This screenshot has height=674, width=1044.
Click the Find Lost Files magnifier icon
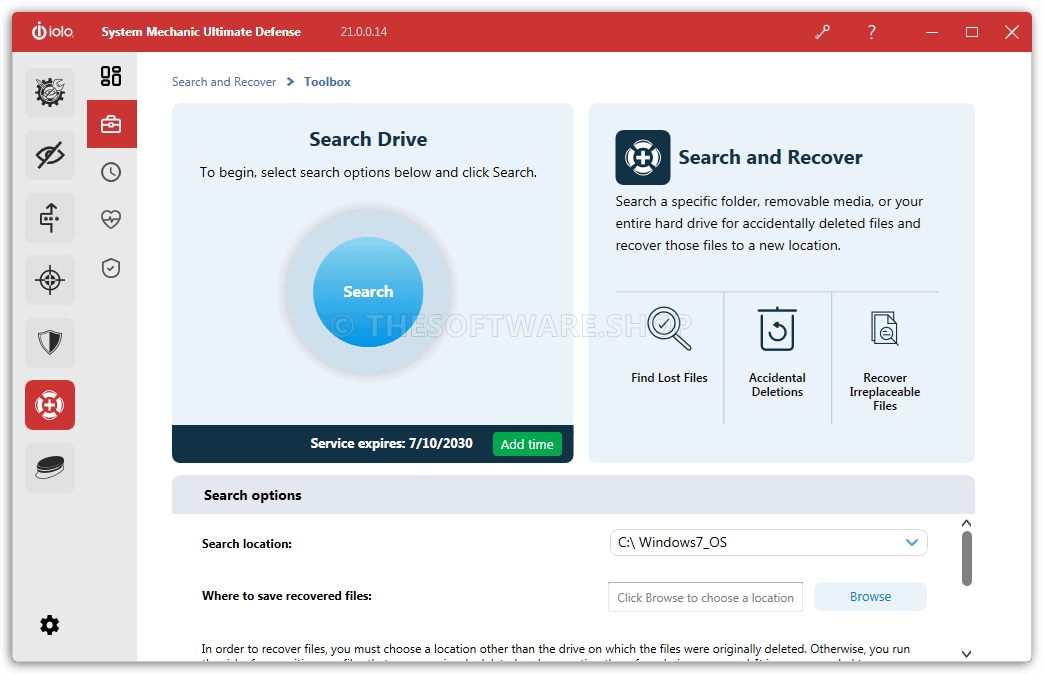point(669,329)
